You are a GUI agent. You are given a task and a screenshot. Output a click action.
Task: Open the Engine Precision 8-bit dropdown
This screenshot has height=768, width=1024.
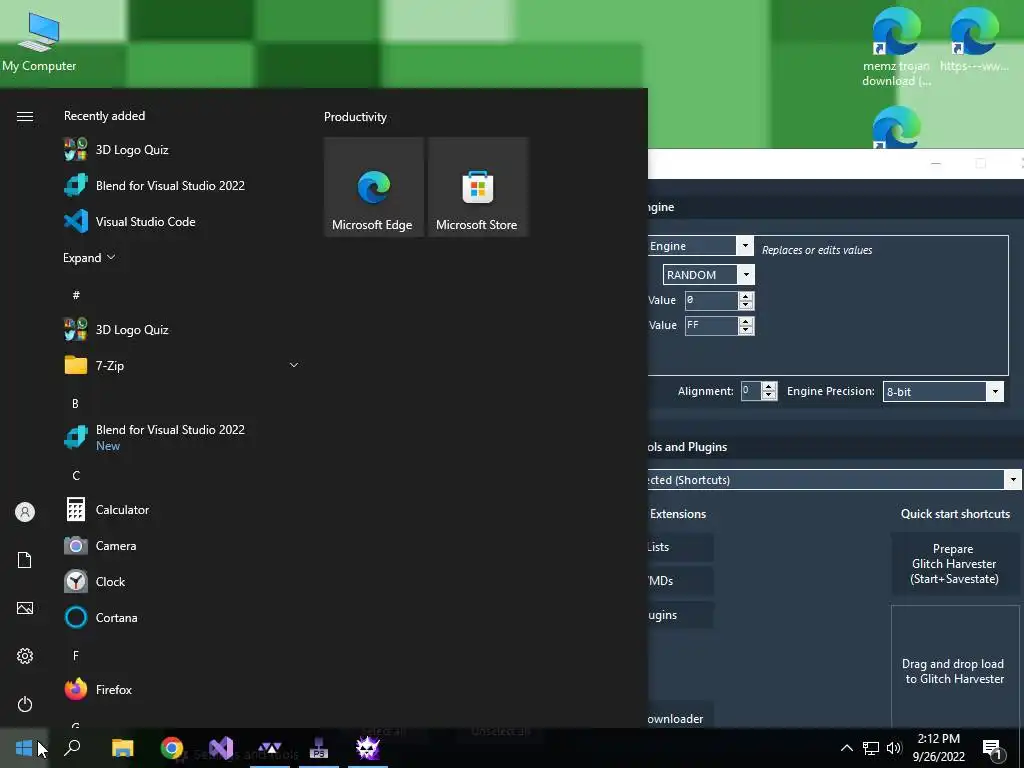click(x=943, y=392)
